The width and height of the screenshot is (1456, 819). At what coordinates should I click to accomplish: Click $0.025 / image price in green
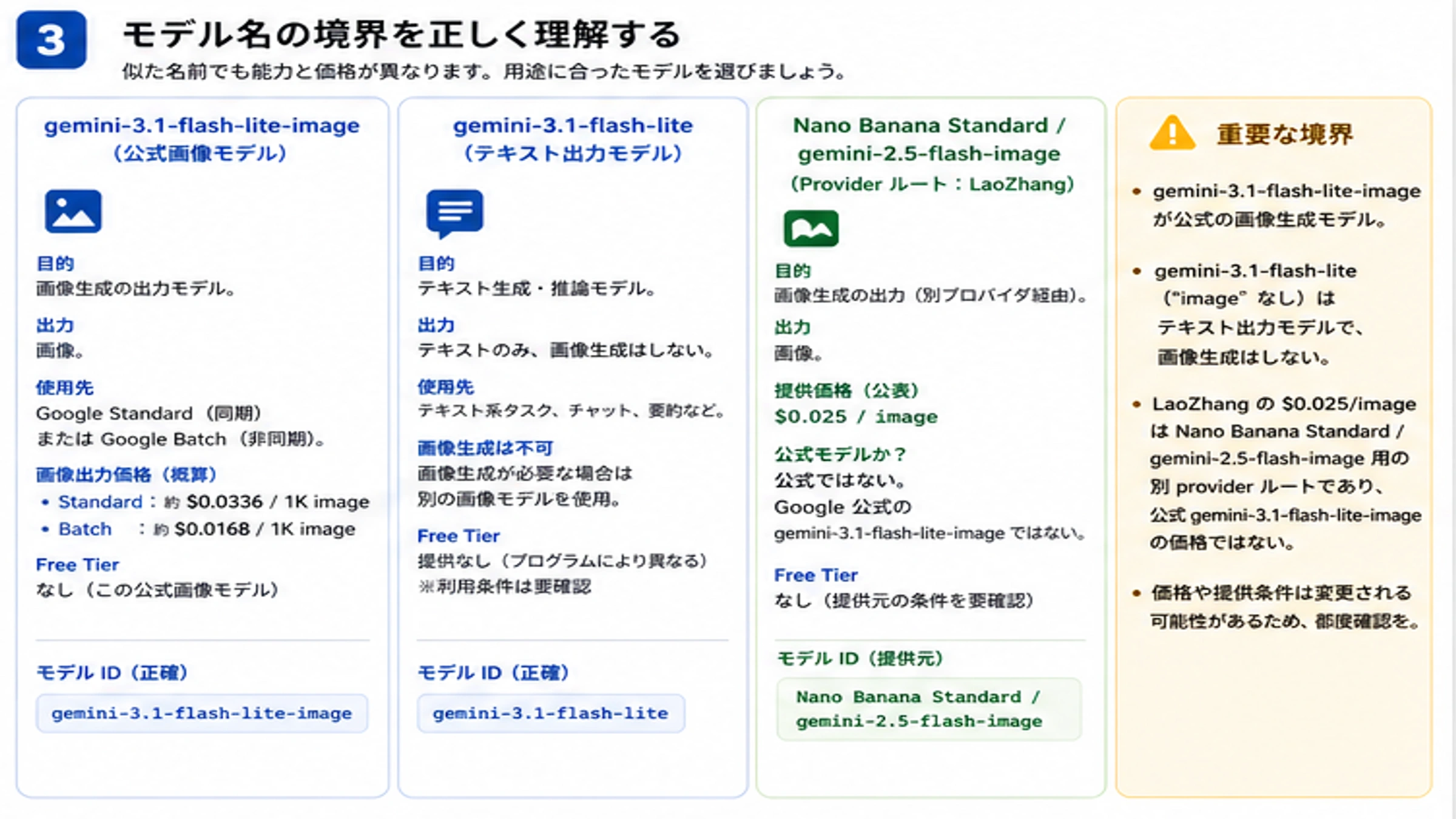point(856,417)
